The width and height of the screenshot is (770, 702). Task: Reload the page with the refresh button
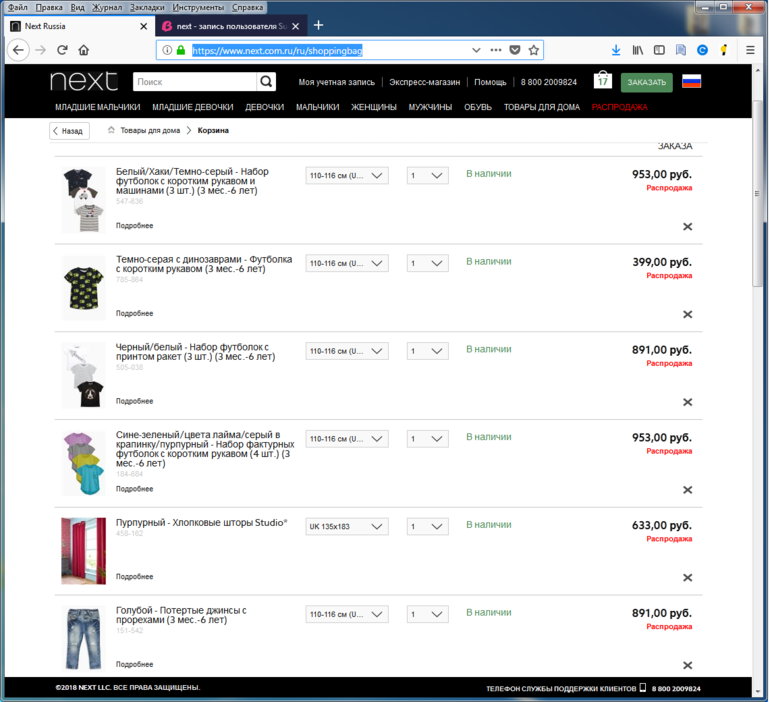(62, 50)
